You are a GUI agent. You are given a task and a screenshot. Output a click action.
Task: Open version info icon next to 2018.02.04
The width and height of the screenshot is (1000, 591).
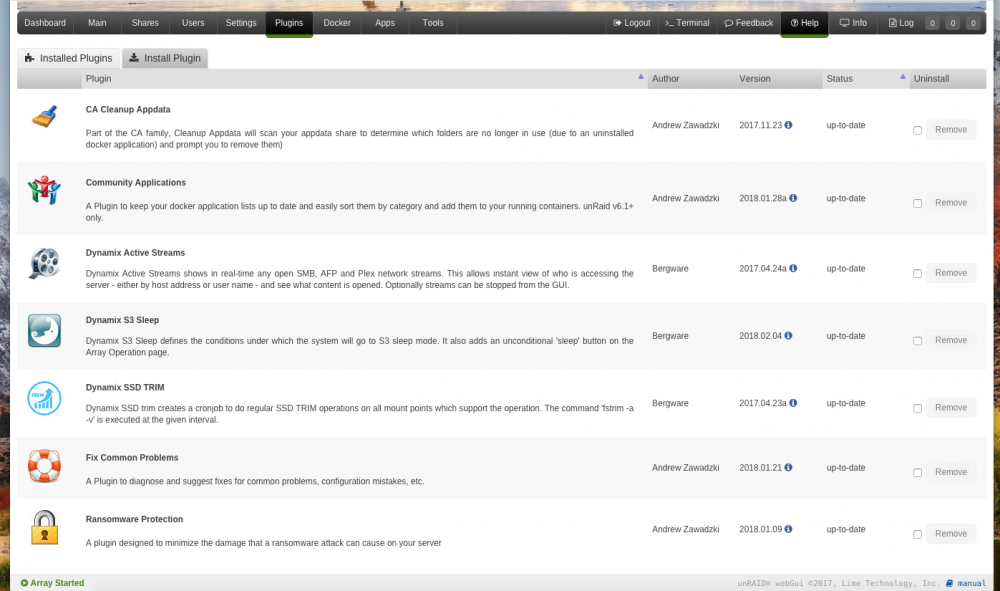(x=788, y=335)
